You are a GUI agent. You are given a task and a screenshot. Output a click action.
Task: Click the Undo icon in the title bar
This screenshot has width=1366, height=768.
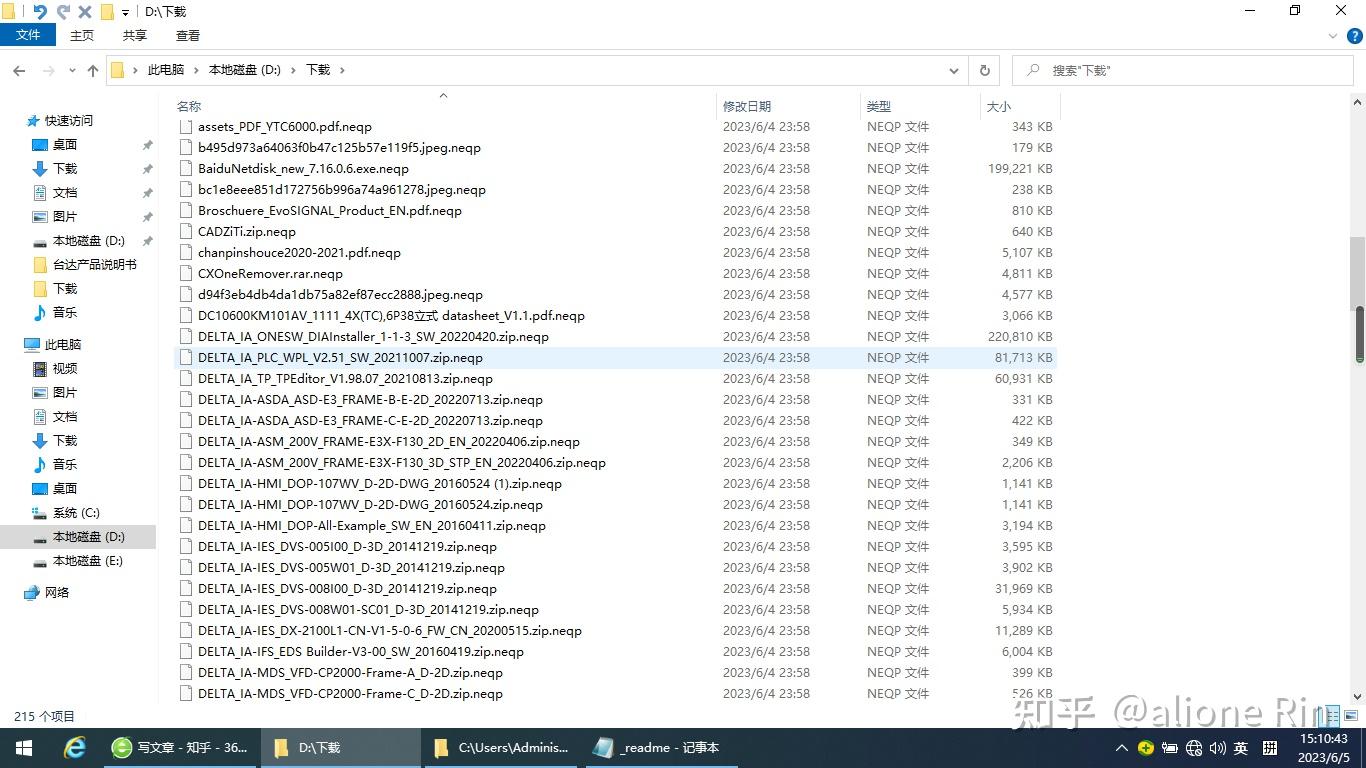(40, 12)
